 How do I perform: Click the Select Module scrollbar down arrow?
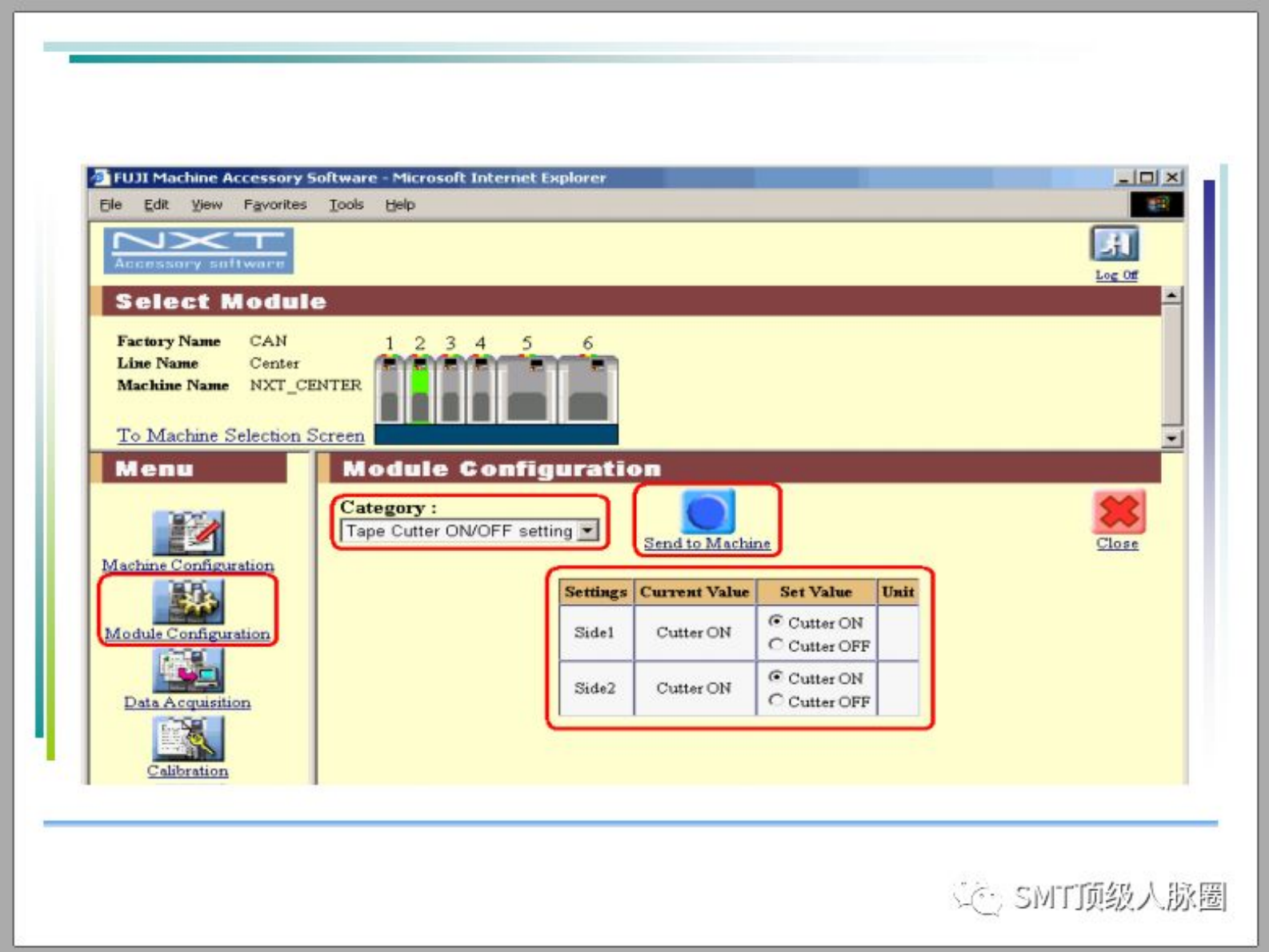pos(1171,438)
